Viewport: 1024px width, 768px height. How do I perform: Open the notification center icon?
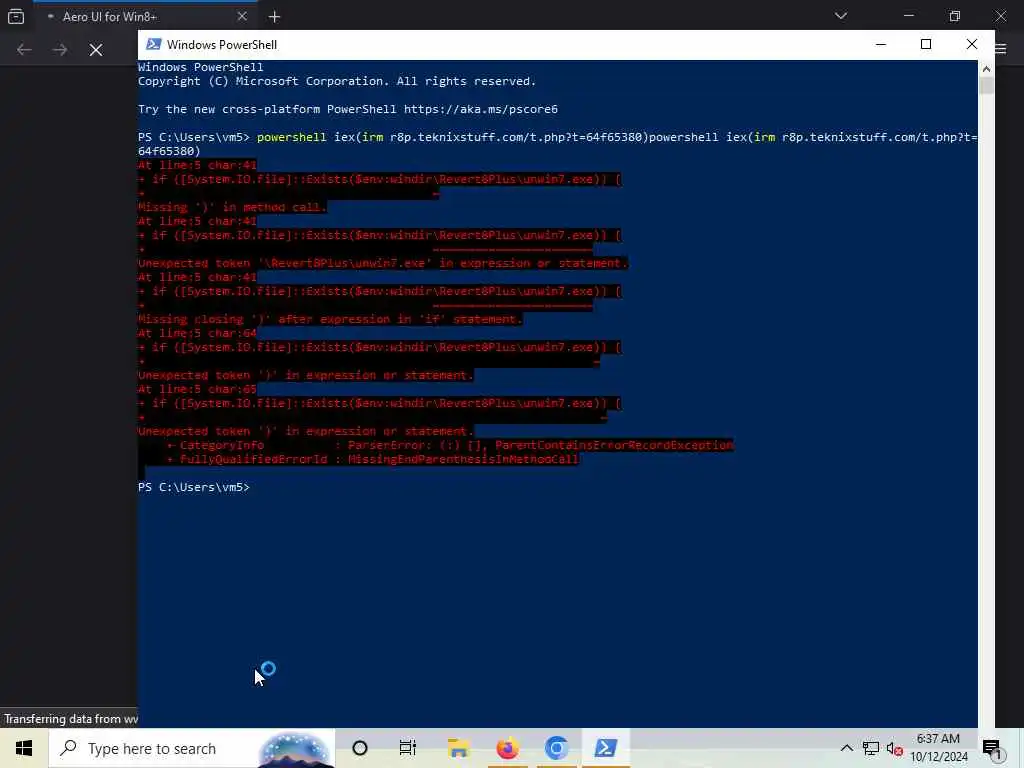(x=992, y=748)
